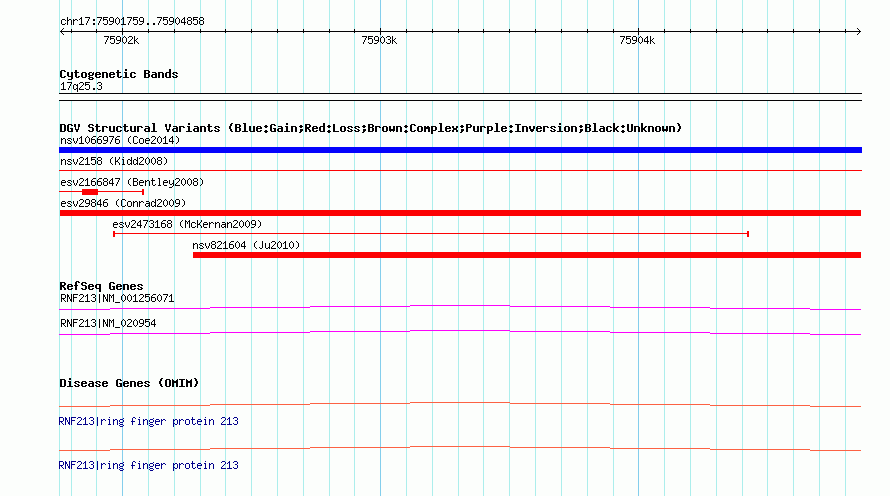Click the 75903k ruler tick label
Image resolution: width=890 pixels, height=496 pixels.
coord(379,40)
